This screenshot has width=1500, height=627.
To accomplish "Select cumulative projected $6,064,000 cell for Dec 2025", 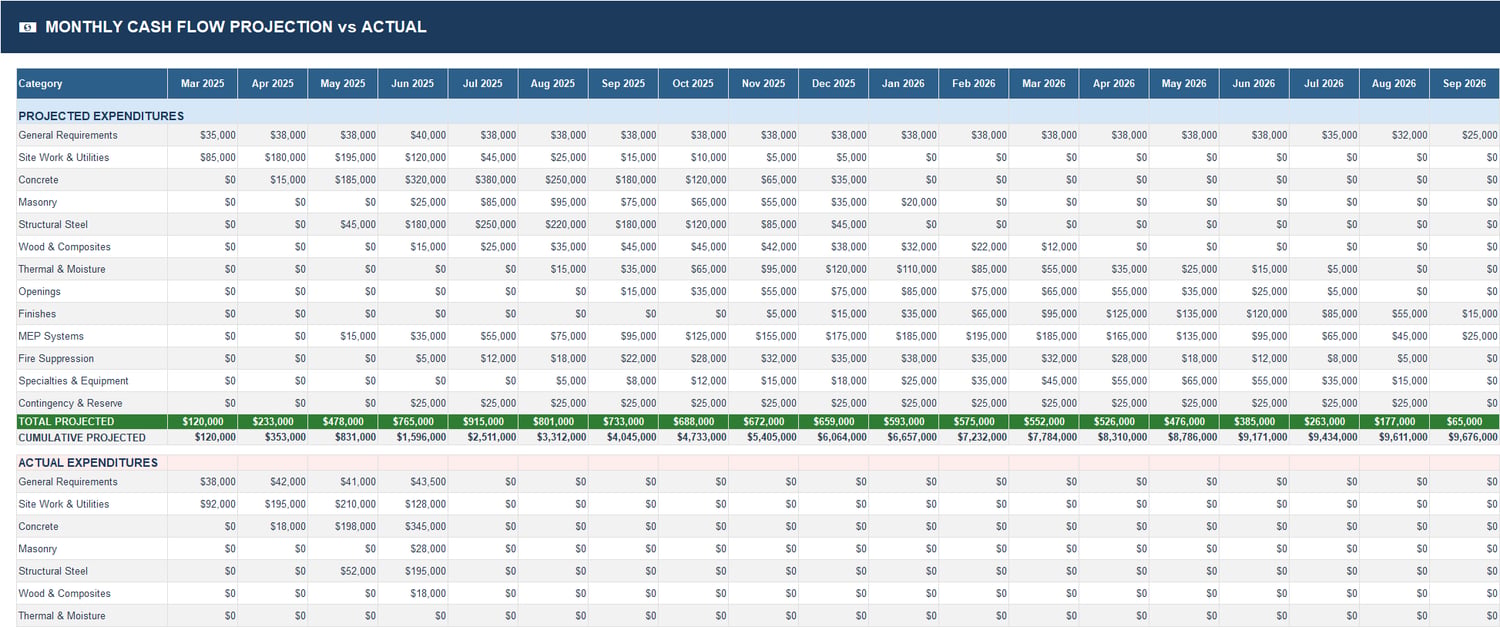I will (x=833, y=438).
